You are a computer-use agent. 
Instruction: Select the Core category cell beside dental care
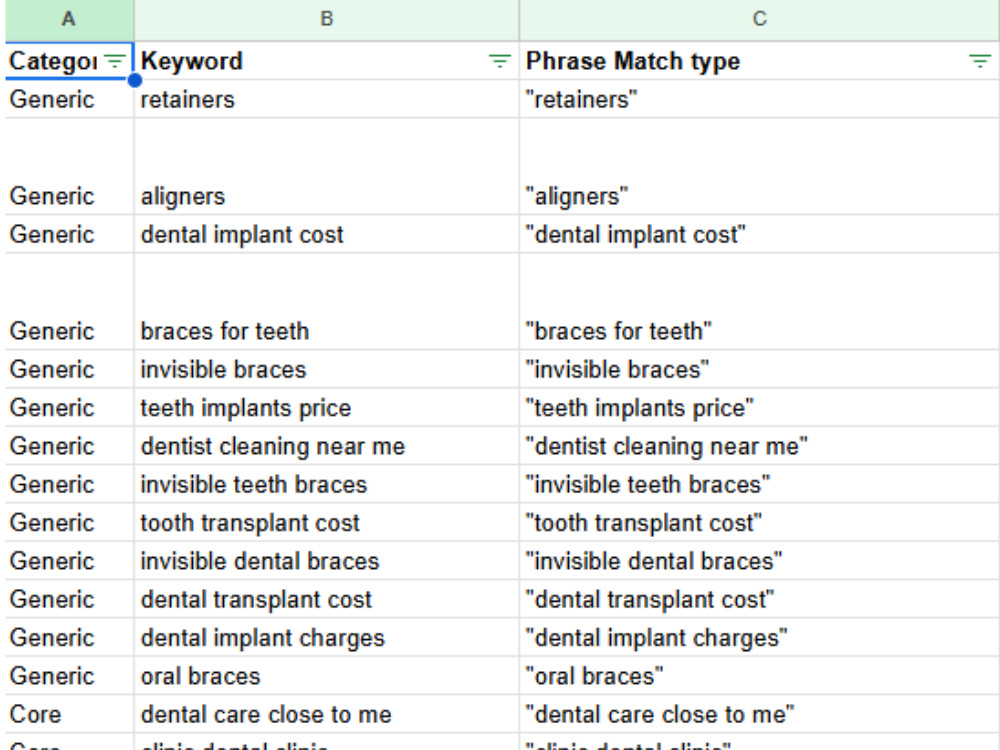click(x=69, y=714)
